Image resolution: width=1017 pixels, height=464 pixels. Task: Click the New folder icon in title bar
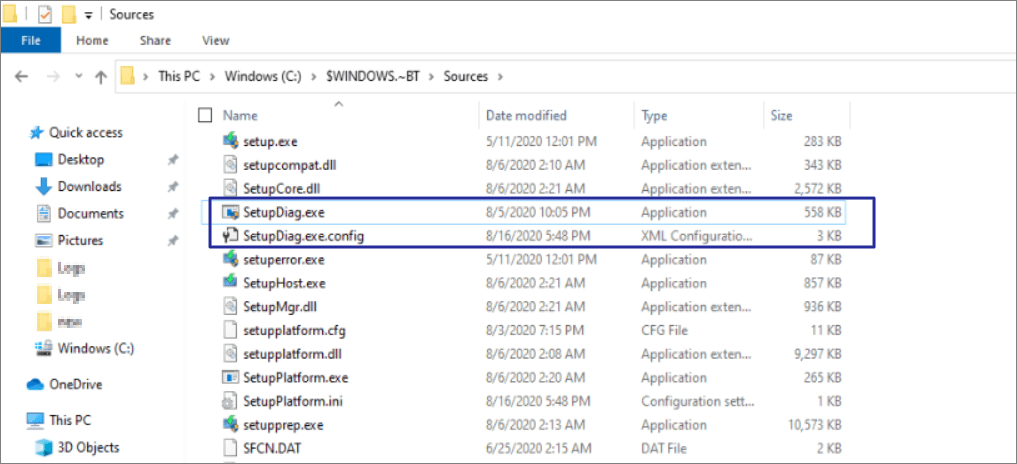pyautogui.click(x=69, y=14)
